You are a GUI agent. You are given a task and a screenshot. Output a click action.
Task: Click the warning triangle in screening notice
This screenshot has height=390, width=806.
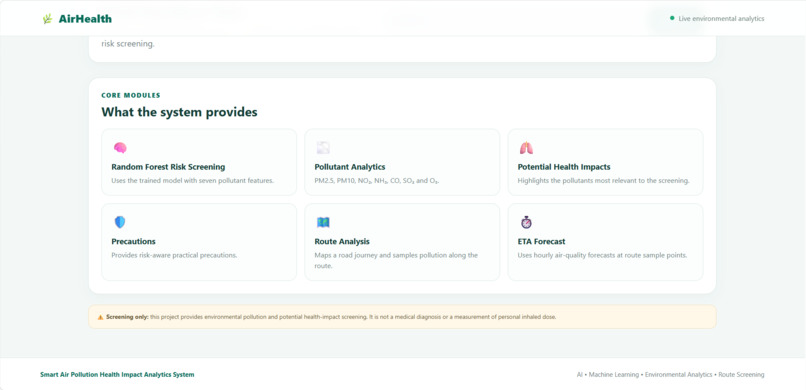pyautogui.click(x=100, y=317)
